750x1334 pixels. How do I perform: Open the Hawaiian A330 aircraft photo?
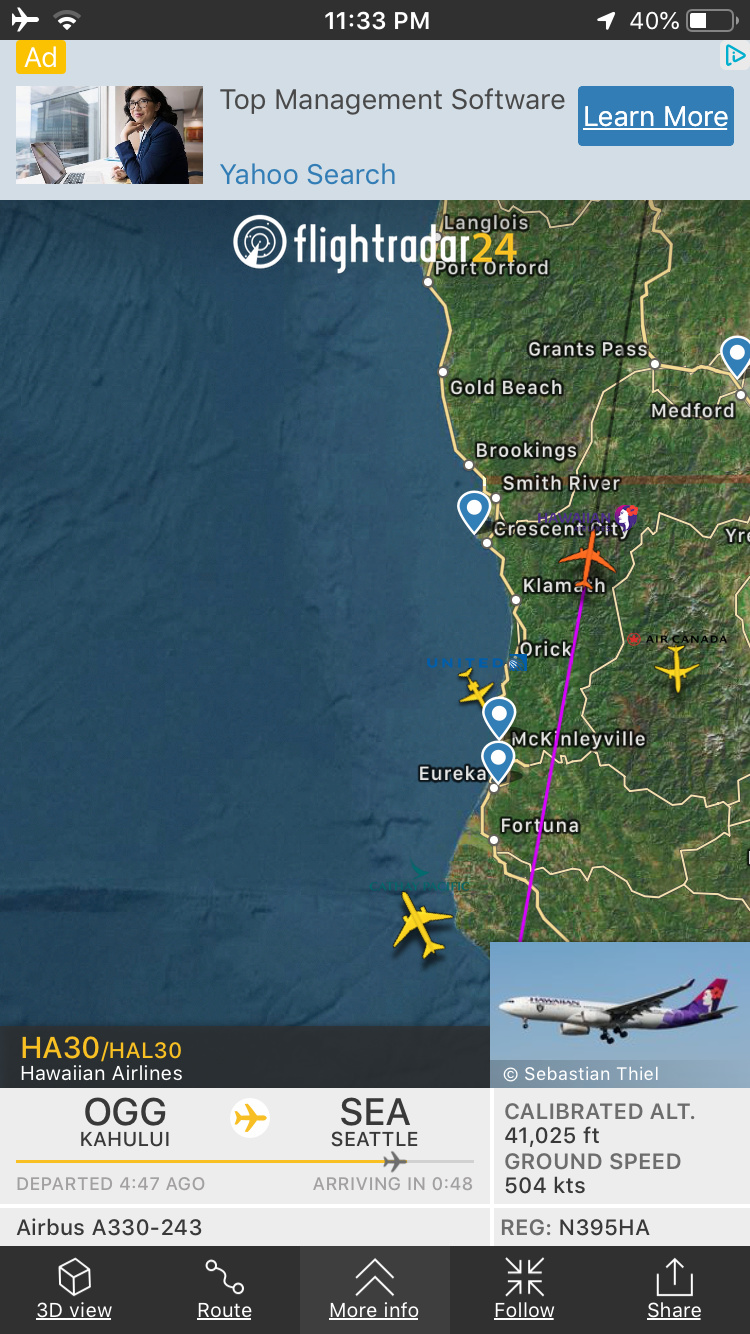pos(620,1014)
